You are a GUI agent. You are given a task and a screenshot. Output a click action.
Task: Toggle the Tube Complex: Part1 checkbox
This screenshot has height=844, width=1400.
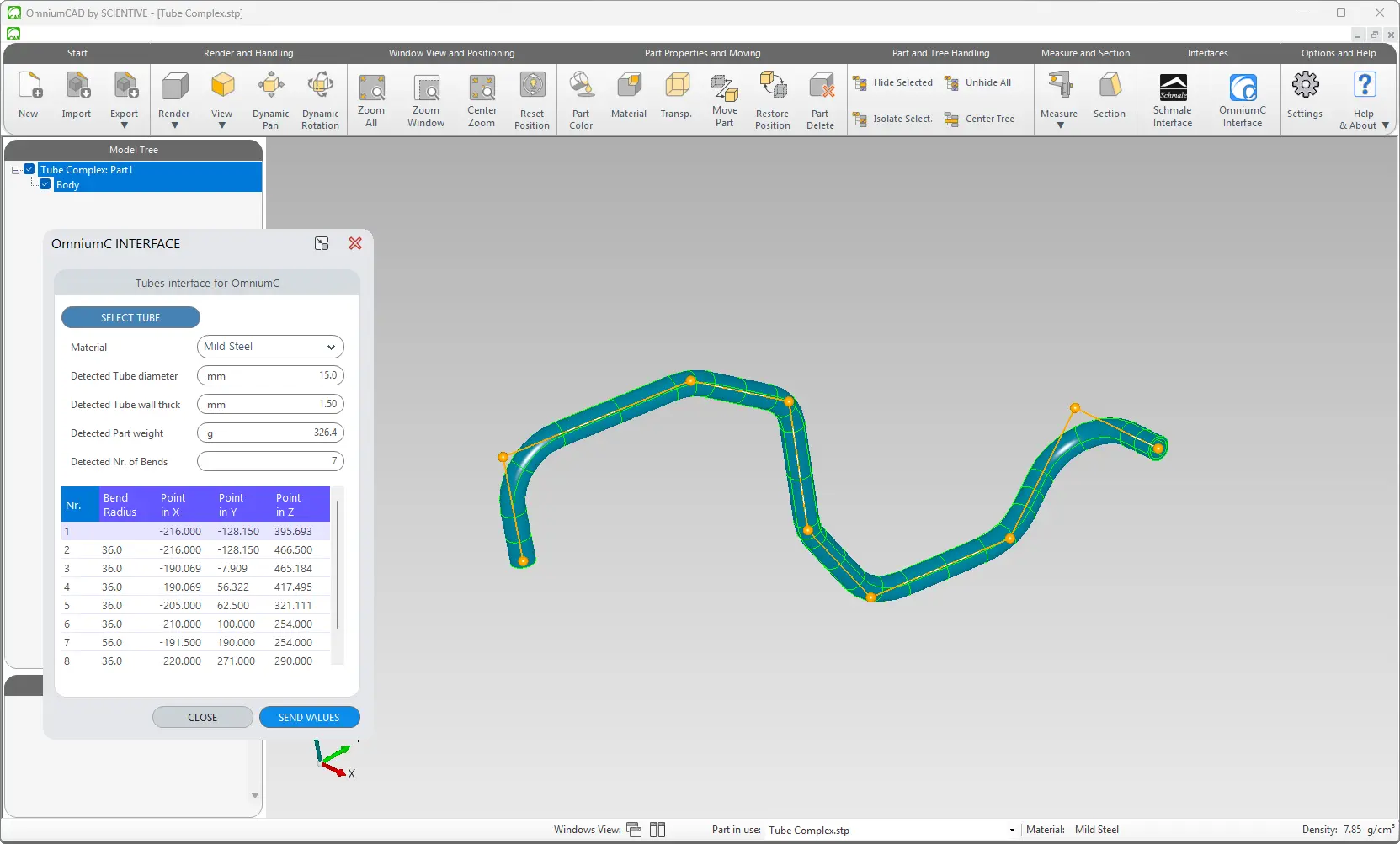29,169
